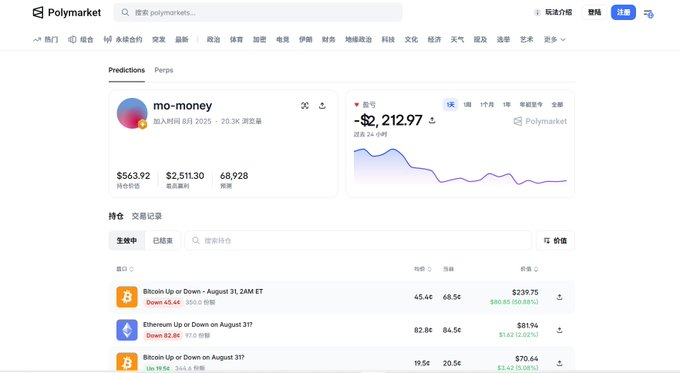Click the $563.92 position value

click(133, 176)
